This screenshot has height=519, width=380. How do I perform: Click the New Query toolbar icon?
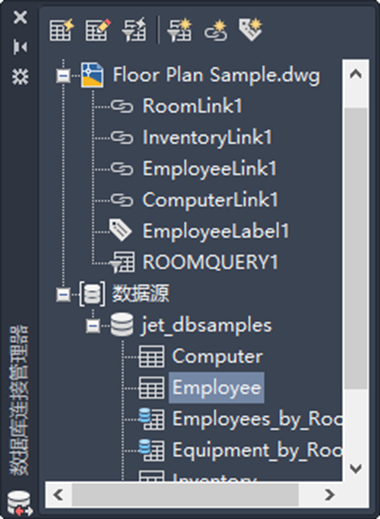point(180,30)
